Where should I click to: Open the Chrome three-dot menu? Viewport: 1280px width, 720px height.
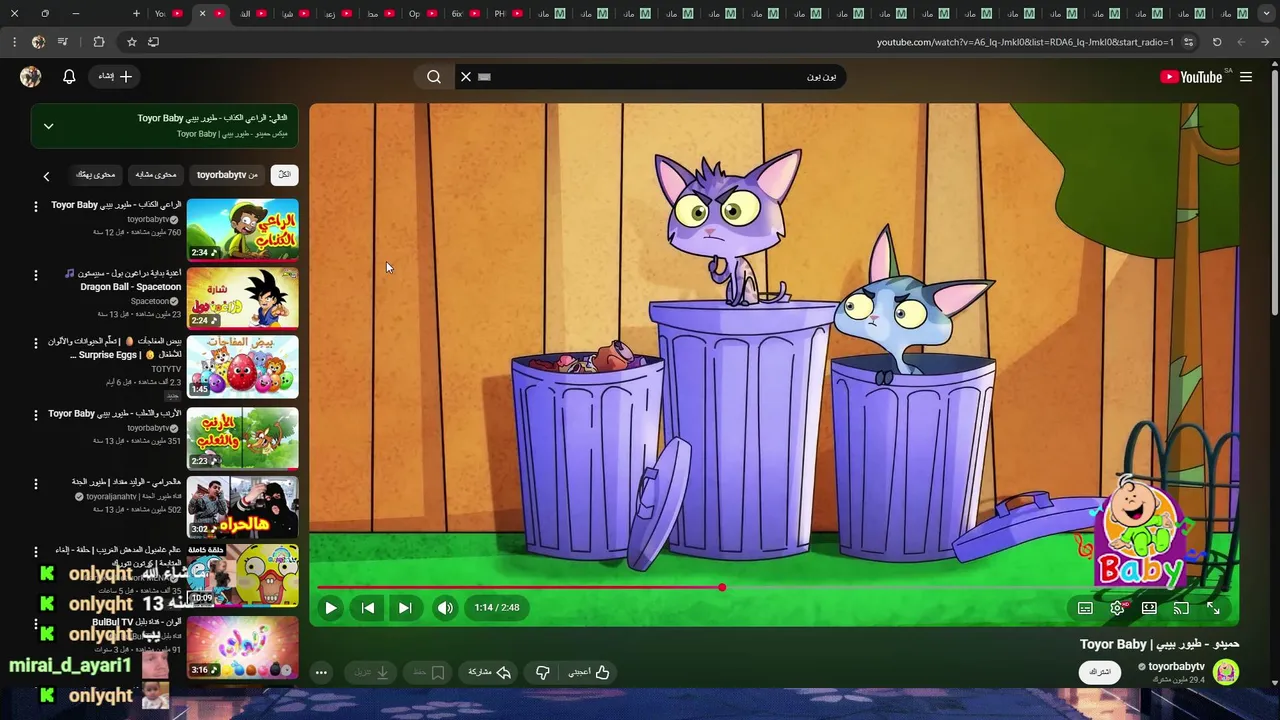click(14, 42)
